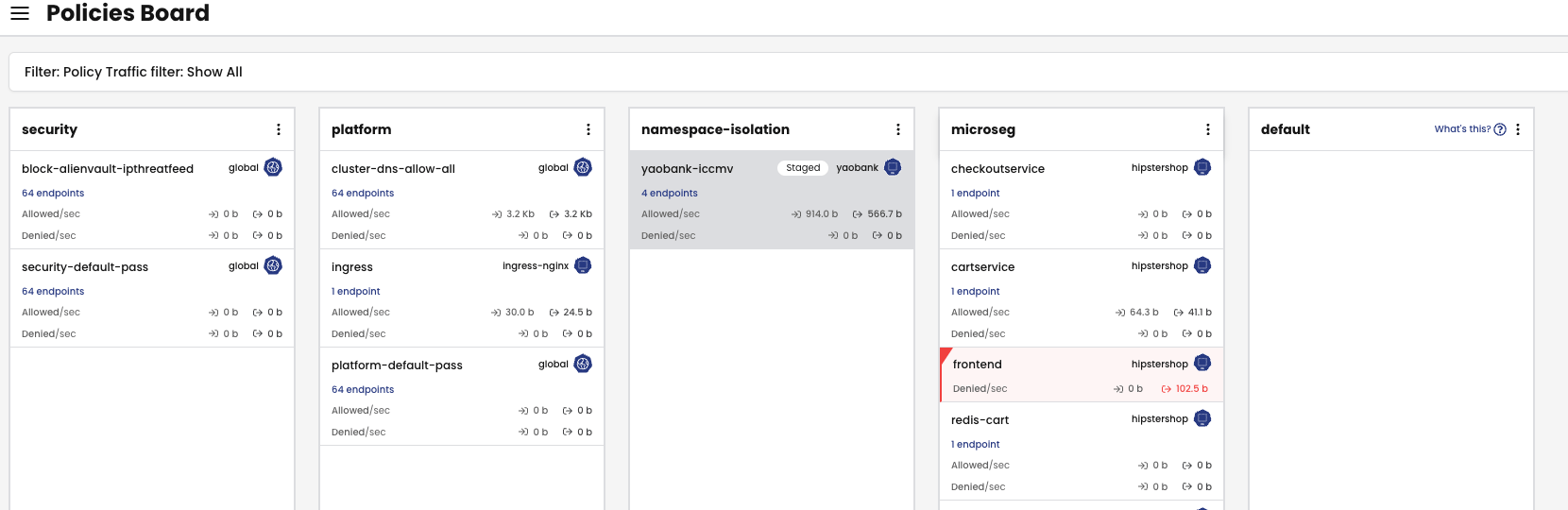This screenshot has height=510, width=1568.
Task: Open 64 endpoints link under cluster-dns-allow-all
Action: click(363, 193)
